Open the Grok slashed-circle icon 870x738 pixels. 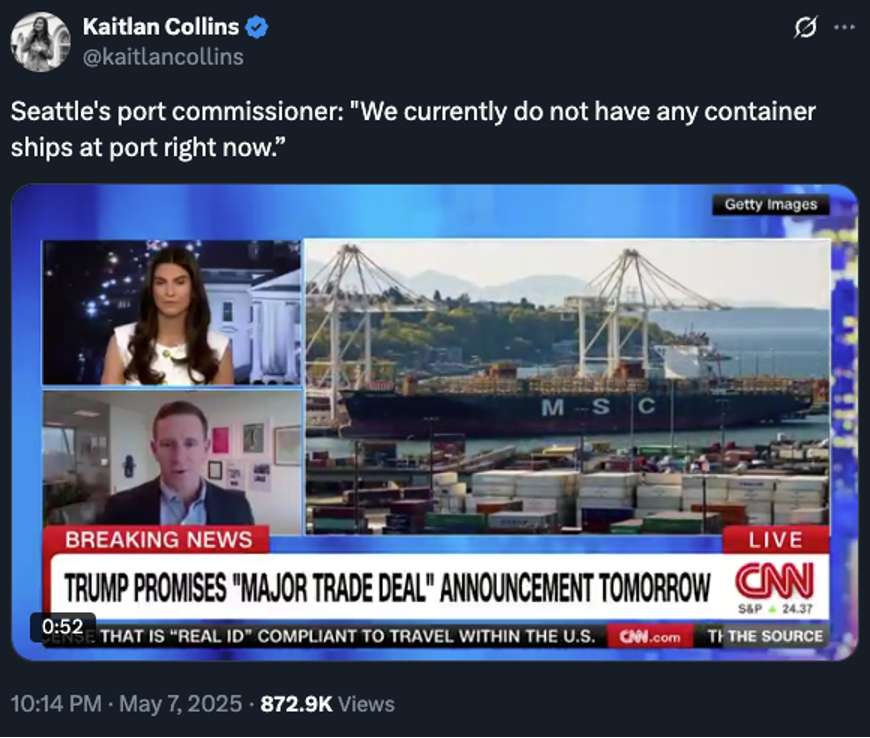click(x=805, y=27)
